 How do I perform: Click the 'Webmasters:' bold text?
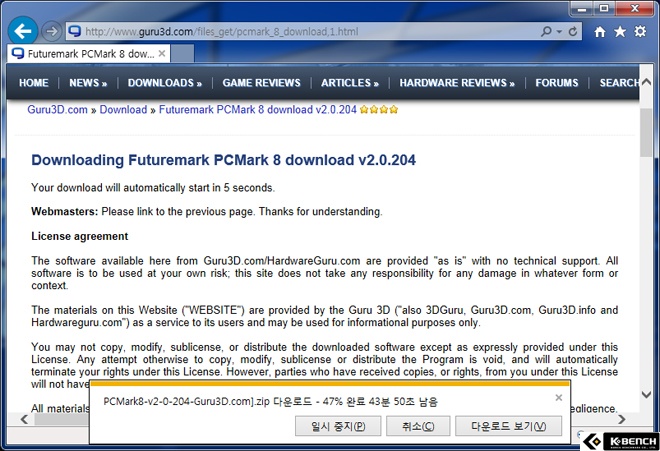[x=64, y=212]
